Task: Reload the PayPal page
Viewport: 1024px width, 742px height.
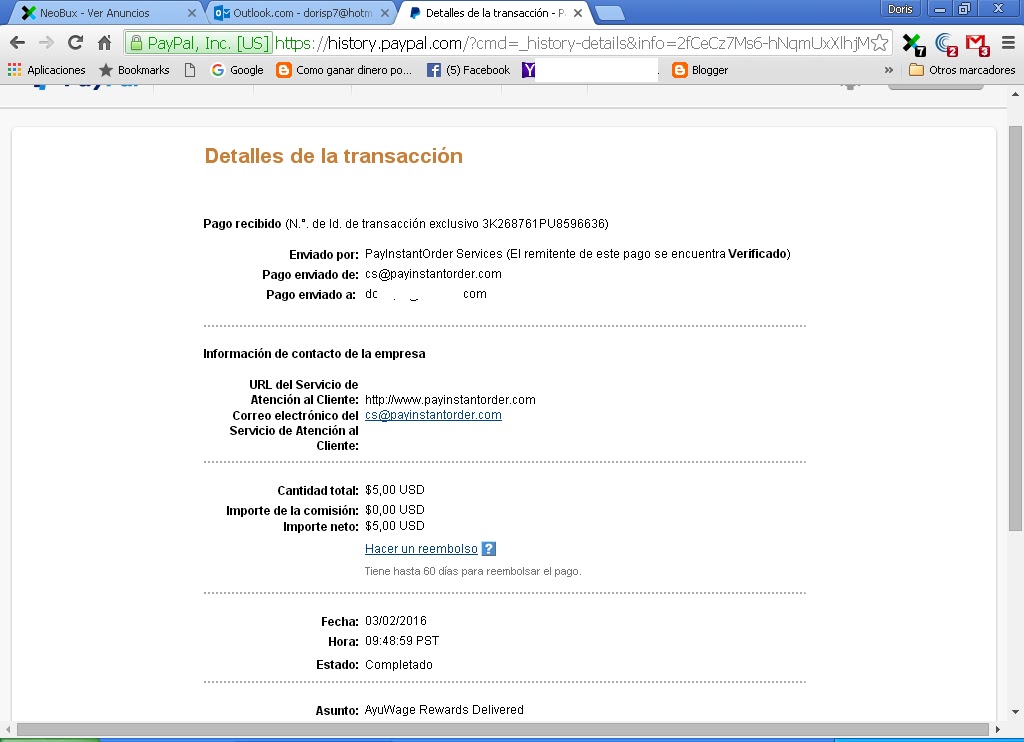Action: click(76, 43)
